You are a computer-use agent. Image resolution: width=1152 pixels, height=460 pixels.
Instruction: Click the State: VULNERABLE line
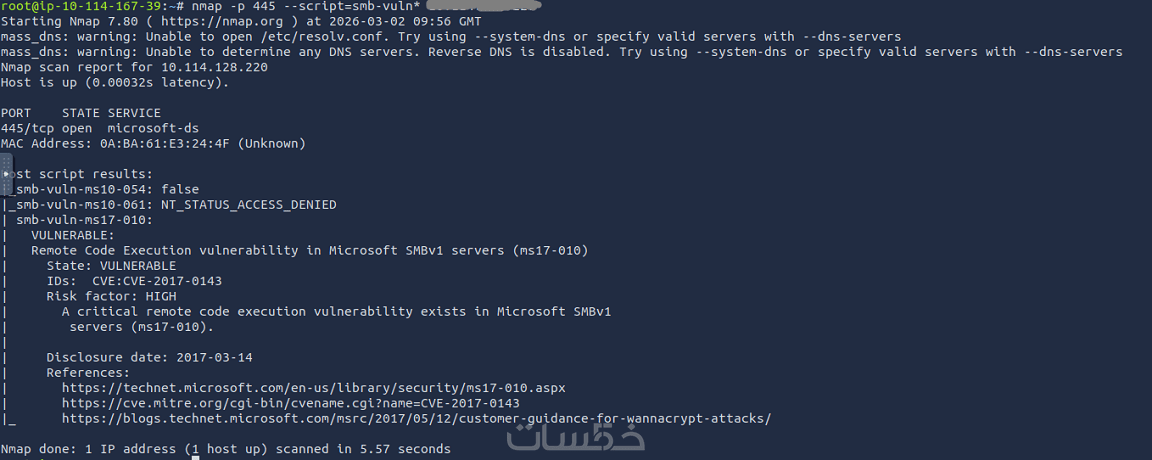111,266
